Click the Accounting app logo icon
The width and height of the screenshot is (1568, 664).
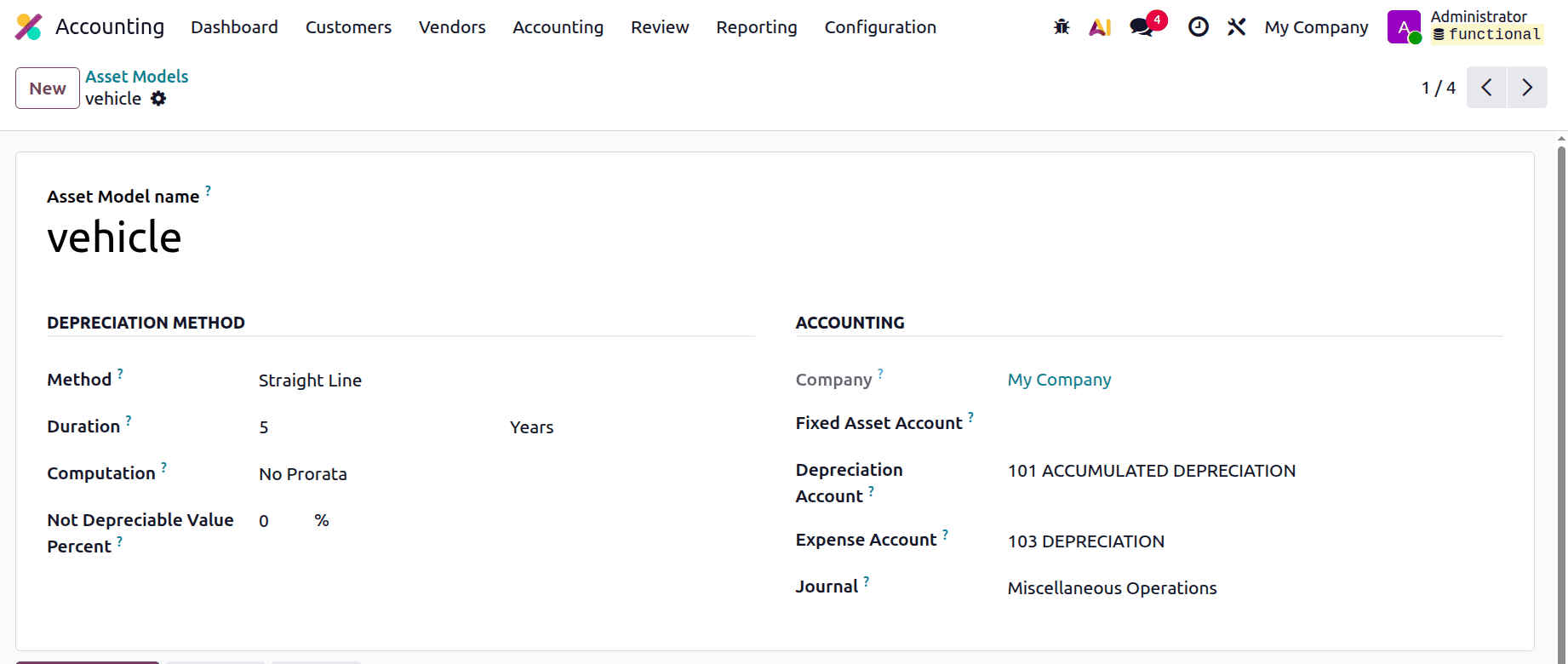(x=28, y=27)
